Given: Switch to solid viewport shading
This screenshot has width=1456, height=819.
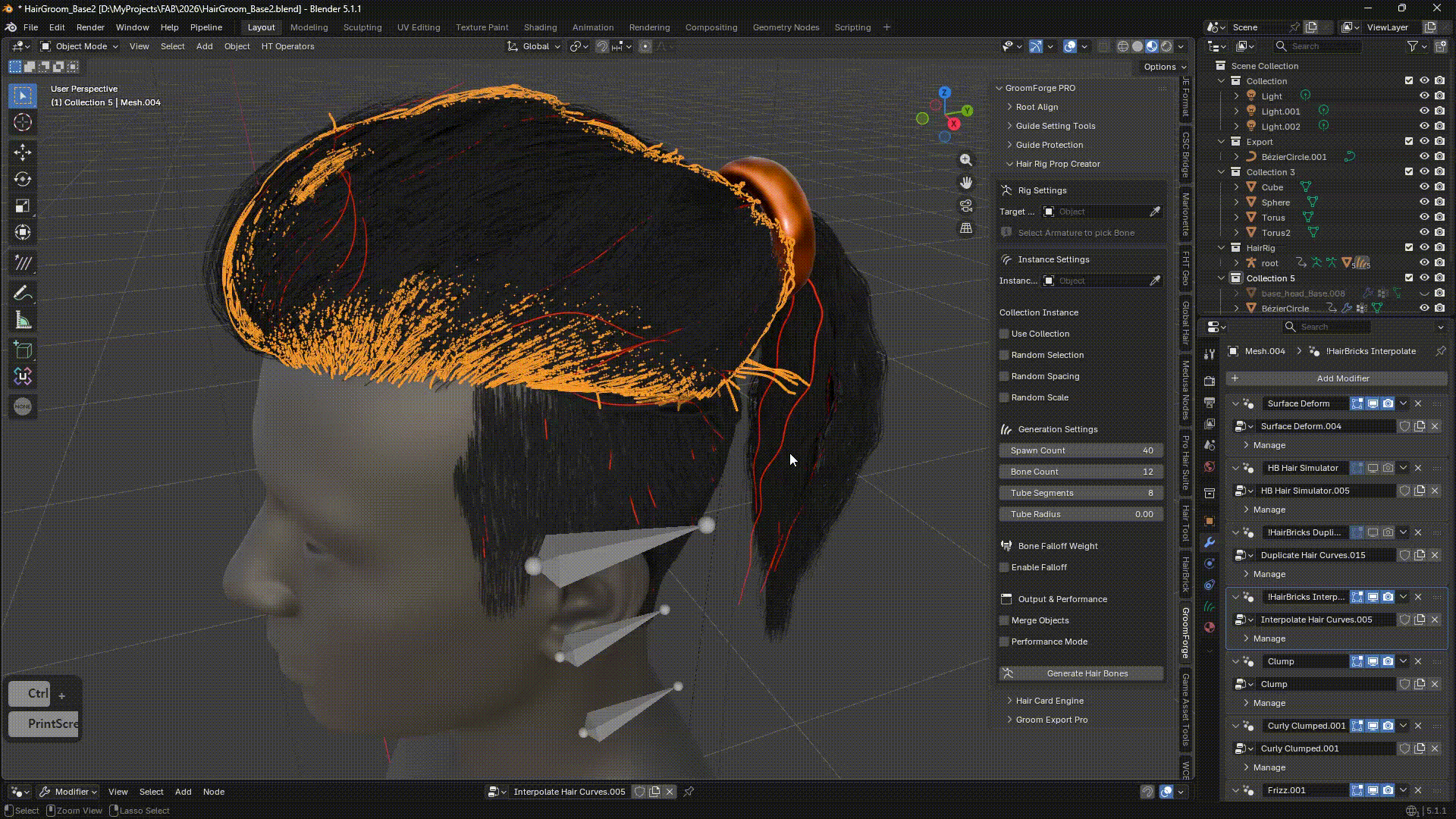Looking at the screenshot, I should click(1137, 46).
